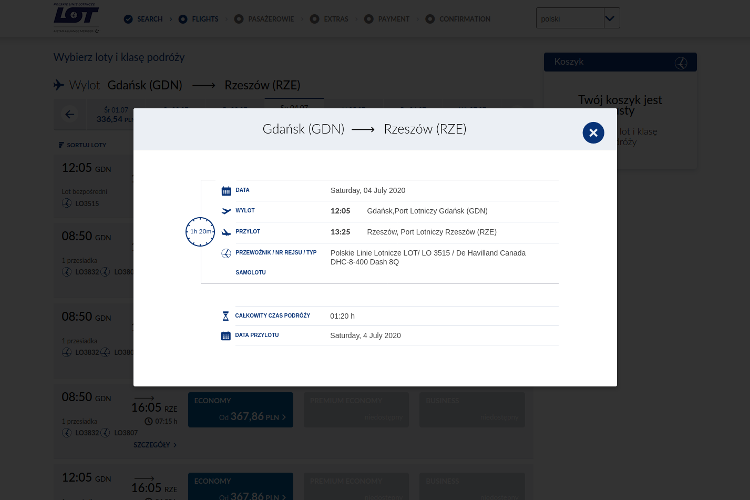The width and height of the screenshot is (750, 500).
Task: Click the disabled BUSINESS fare box beside 367,86 PLN
Action: coord(472,410)
